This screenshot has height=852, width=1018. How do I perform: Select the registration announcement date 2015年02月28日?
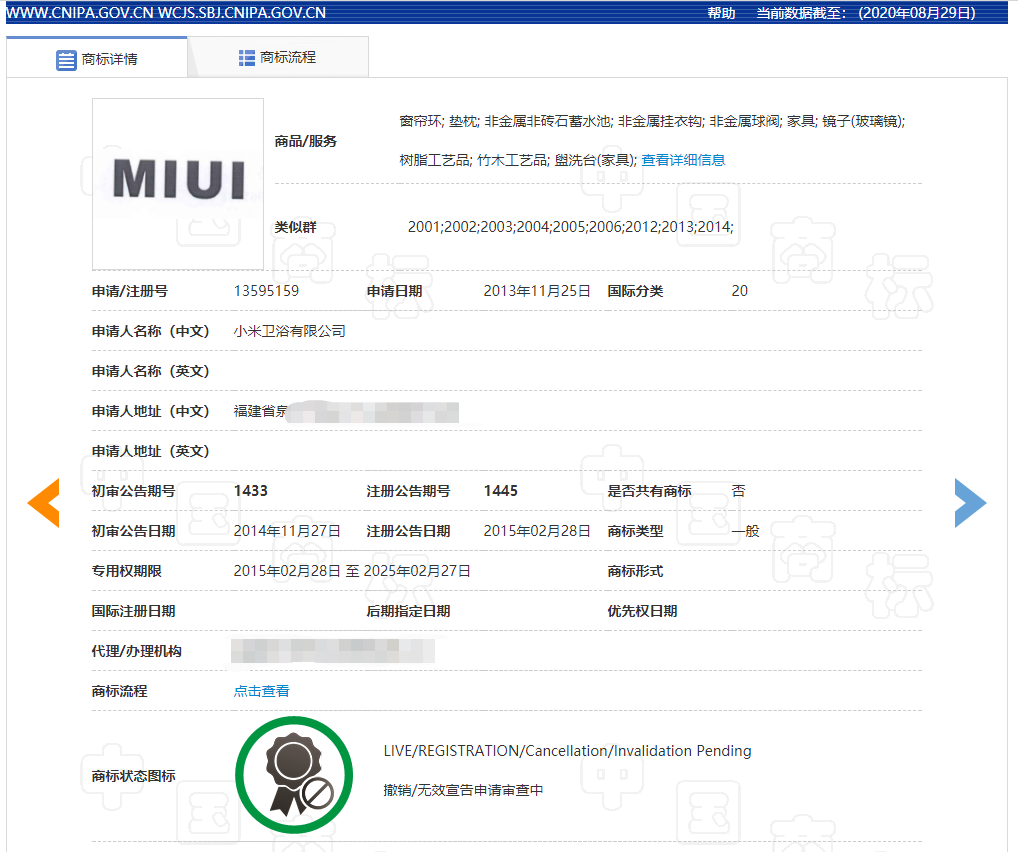(537, 531)
